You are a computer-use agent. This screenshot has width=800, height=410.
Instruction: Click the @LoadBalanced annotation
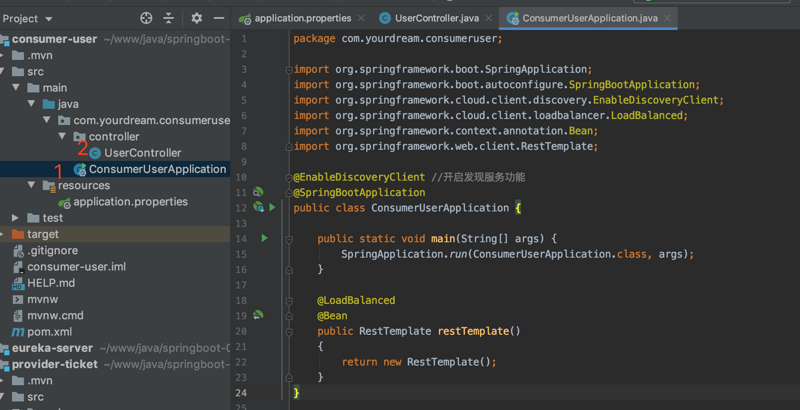(x=356, y=300)
